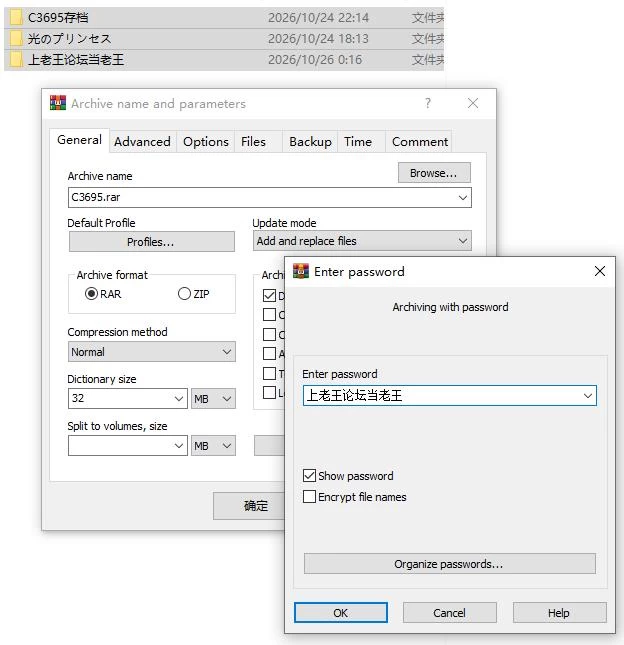Select the ZIP archive format
624x645 pixels.
tap(184, 294)
